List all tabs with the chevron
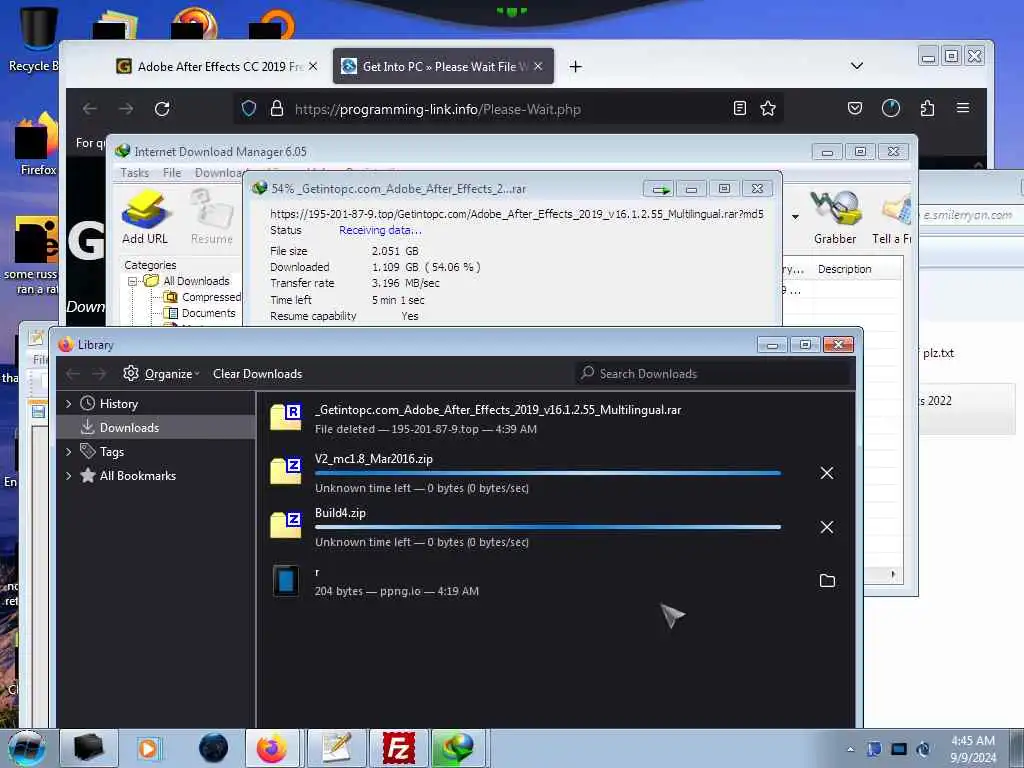The height and width of the screenshot is (768, 1024). point(857,66)
